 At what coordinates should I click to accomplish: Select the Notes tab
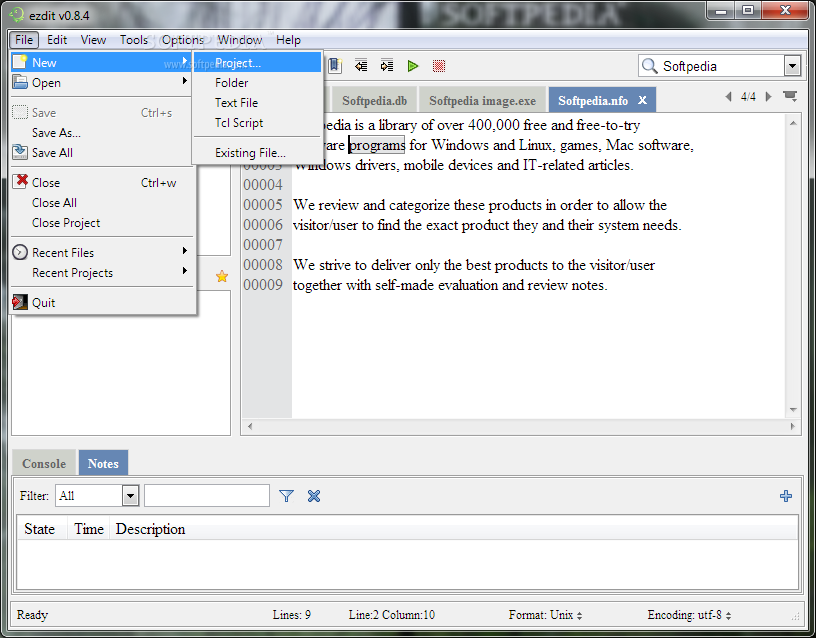coord(103,463)
